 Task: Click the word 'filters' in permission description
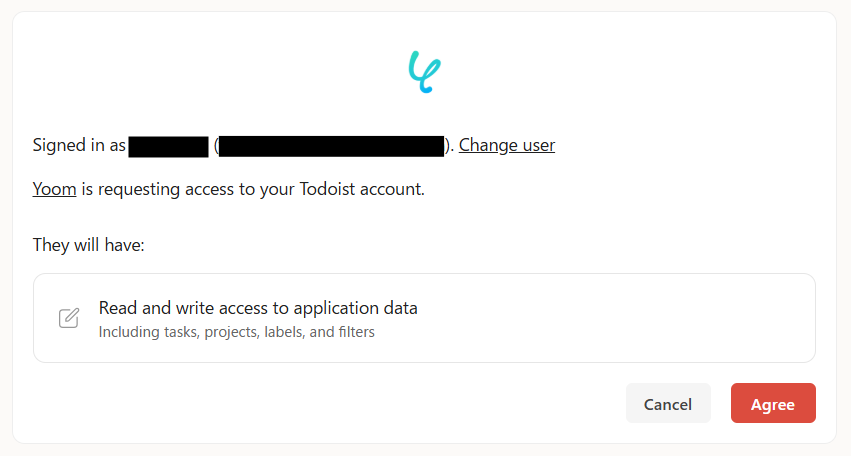coord(355,332)
